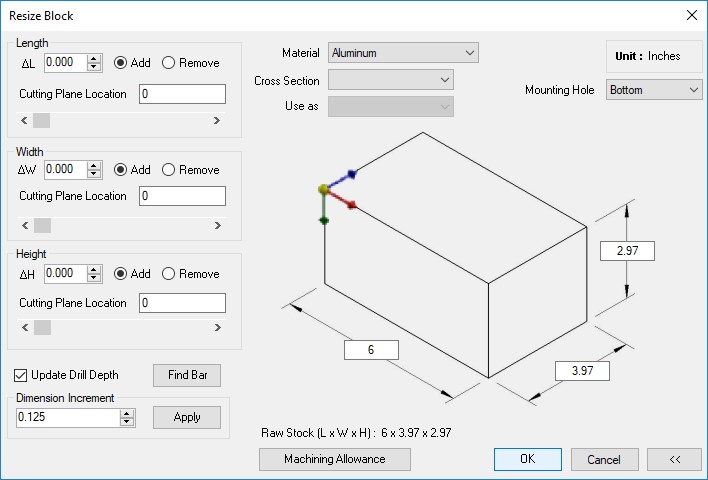Viewport: 708px width, 480px height.
Task: Cancel the Resize Block dialog
Action: 605,459
